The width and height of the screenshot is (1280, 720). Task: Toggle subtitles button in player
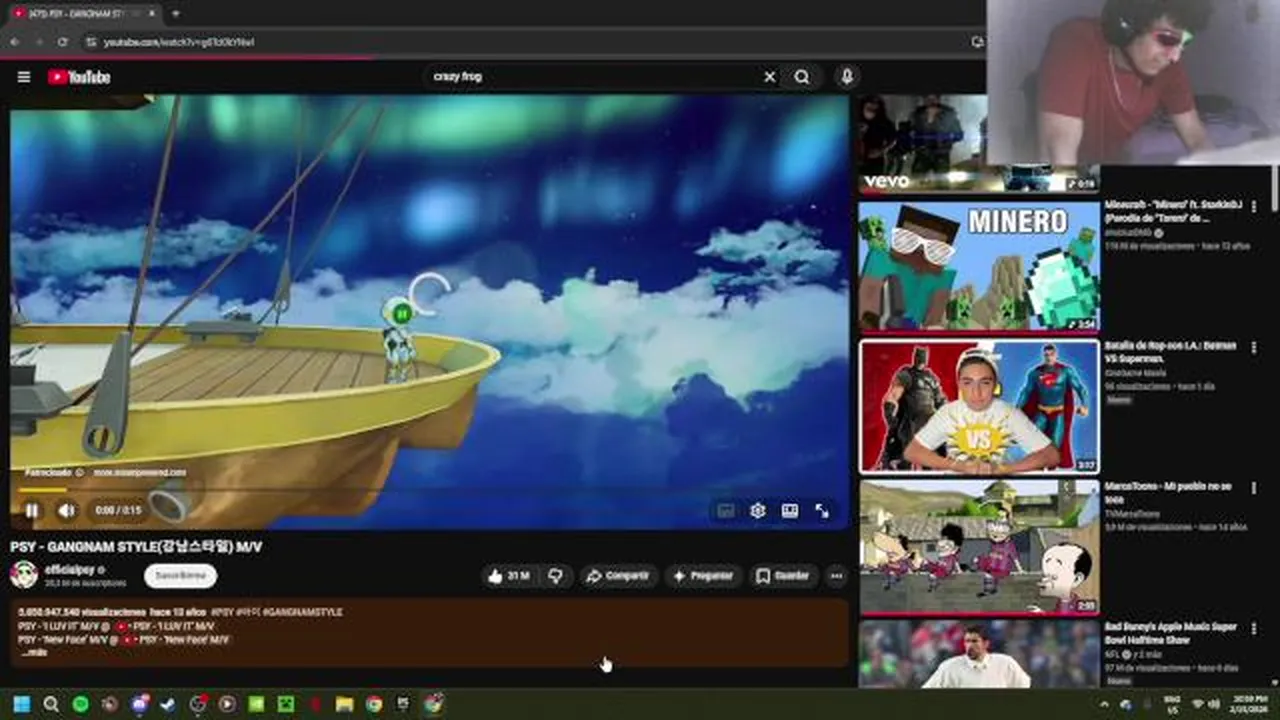(x=726, y=511)
